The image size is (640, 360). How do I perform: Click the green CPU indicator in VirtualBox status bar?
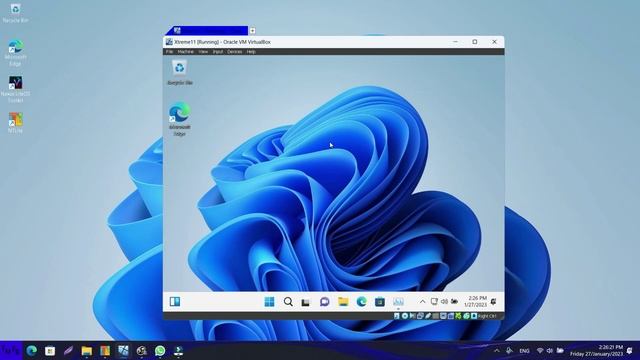click(x=458, y=316)
